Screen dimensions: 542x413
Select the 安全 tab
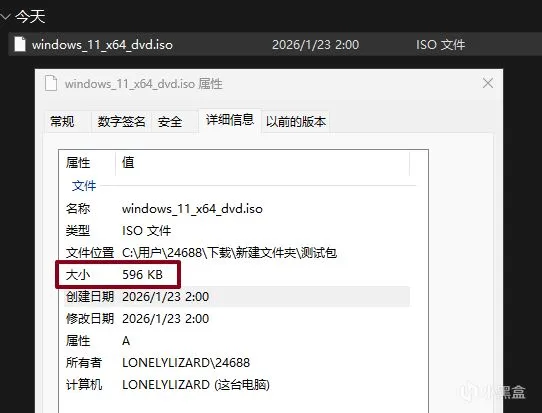[x=170, y=122]
